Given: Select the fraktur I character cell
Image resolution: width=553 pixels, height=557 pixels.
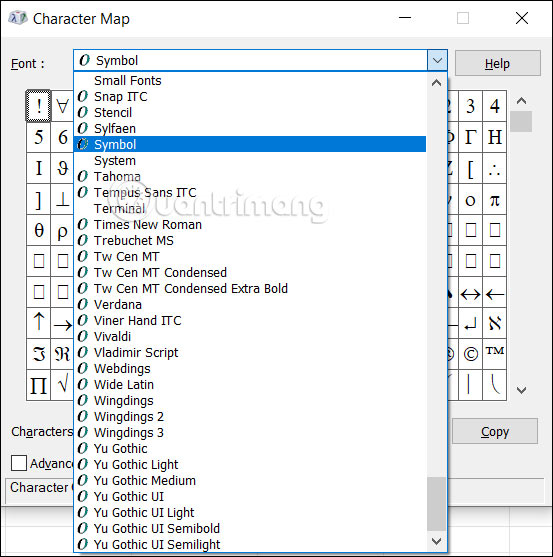Looking at the screenshot, I should [39, 354].
